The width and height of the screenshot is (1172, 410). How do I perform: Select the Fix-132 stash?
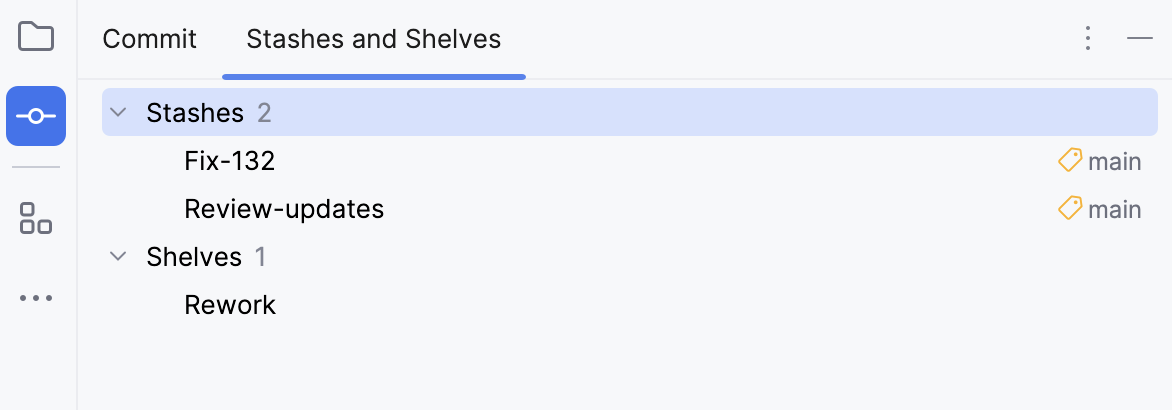(230, 161)
